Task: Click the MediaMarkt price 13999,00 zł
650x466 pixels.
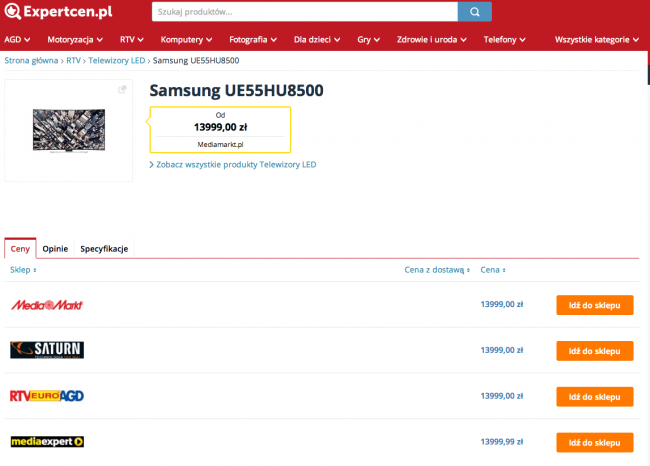Action: pos(502,304)
